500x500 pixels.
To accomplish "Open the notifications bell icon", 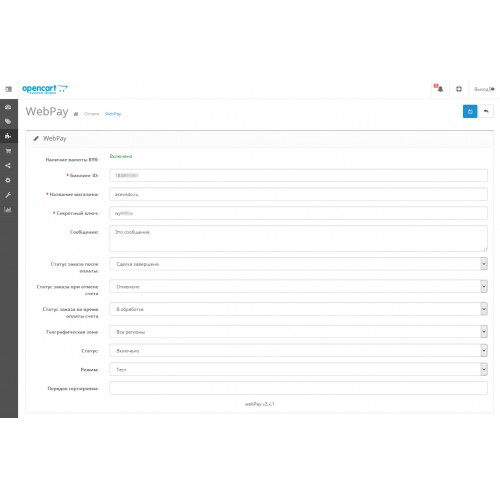I will tap(439, 88).
